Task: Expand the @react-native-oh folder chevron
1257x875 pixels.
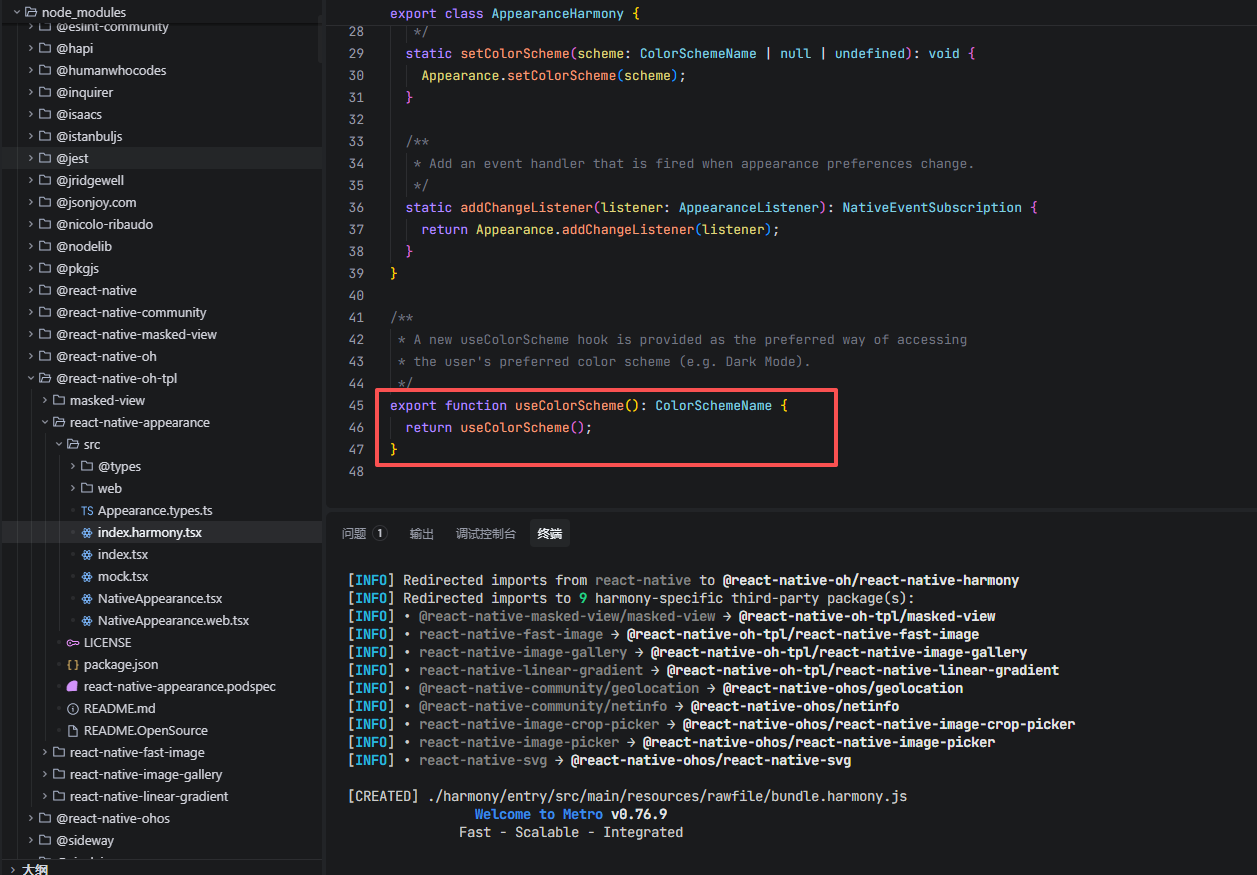Action: click(x=31, y=356)
